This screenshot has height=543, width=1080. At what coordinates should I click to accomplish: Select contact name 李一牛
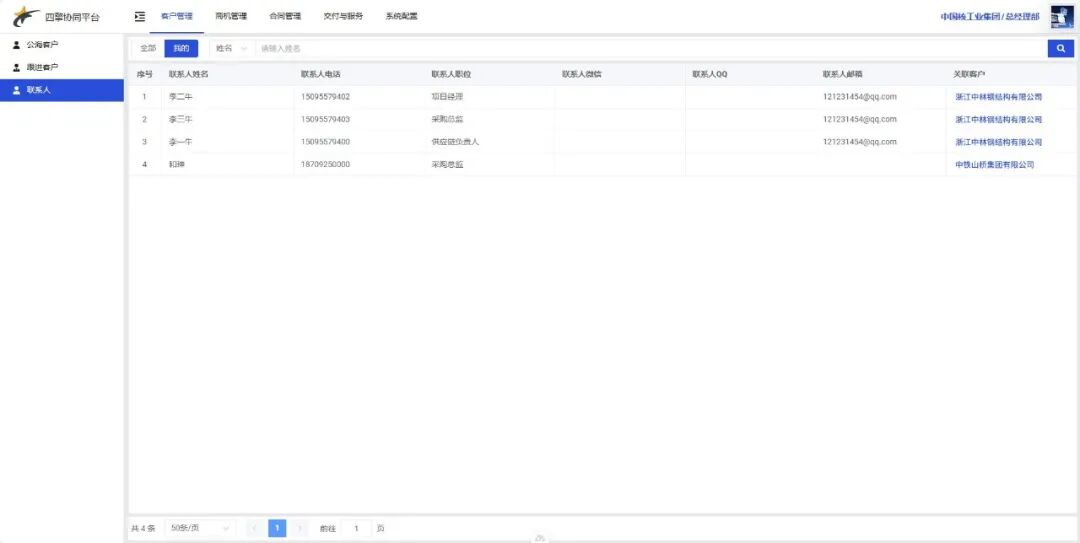pos(180,143)
